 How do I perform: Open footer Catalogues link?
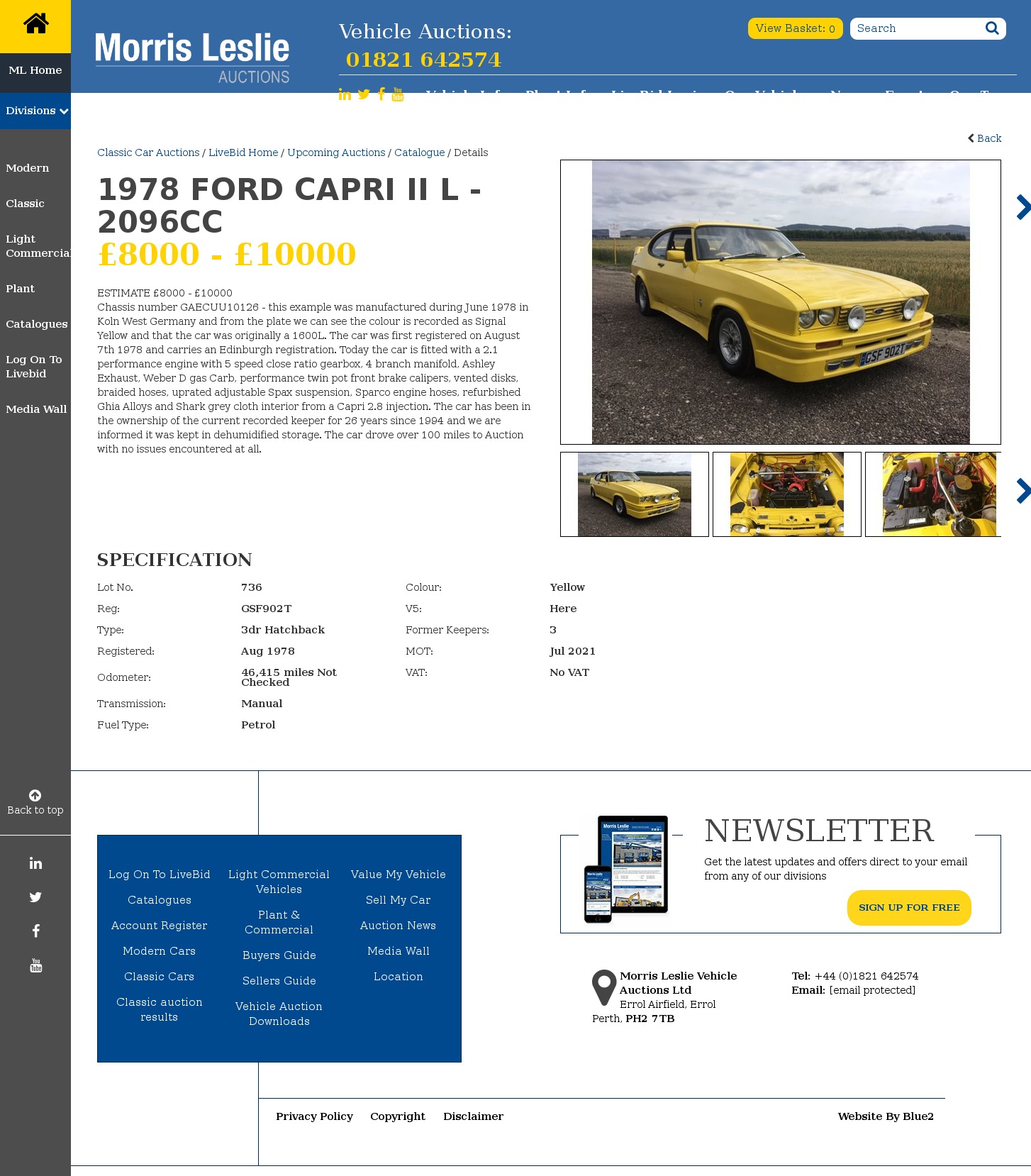coord(160,900)
